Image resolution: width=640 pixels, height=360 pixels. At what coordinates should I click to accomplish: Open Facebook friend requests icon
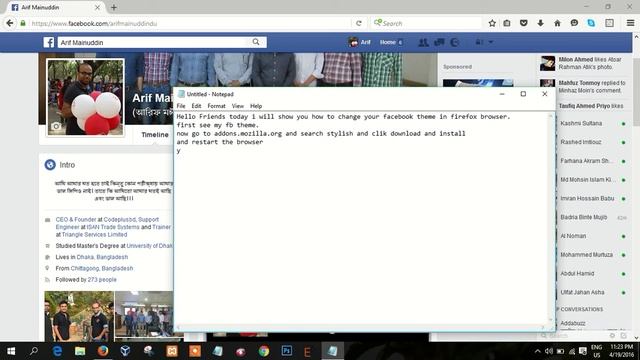click(x=423, y=42)
